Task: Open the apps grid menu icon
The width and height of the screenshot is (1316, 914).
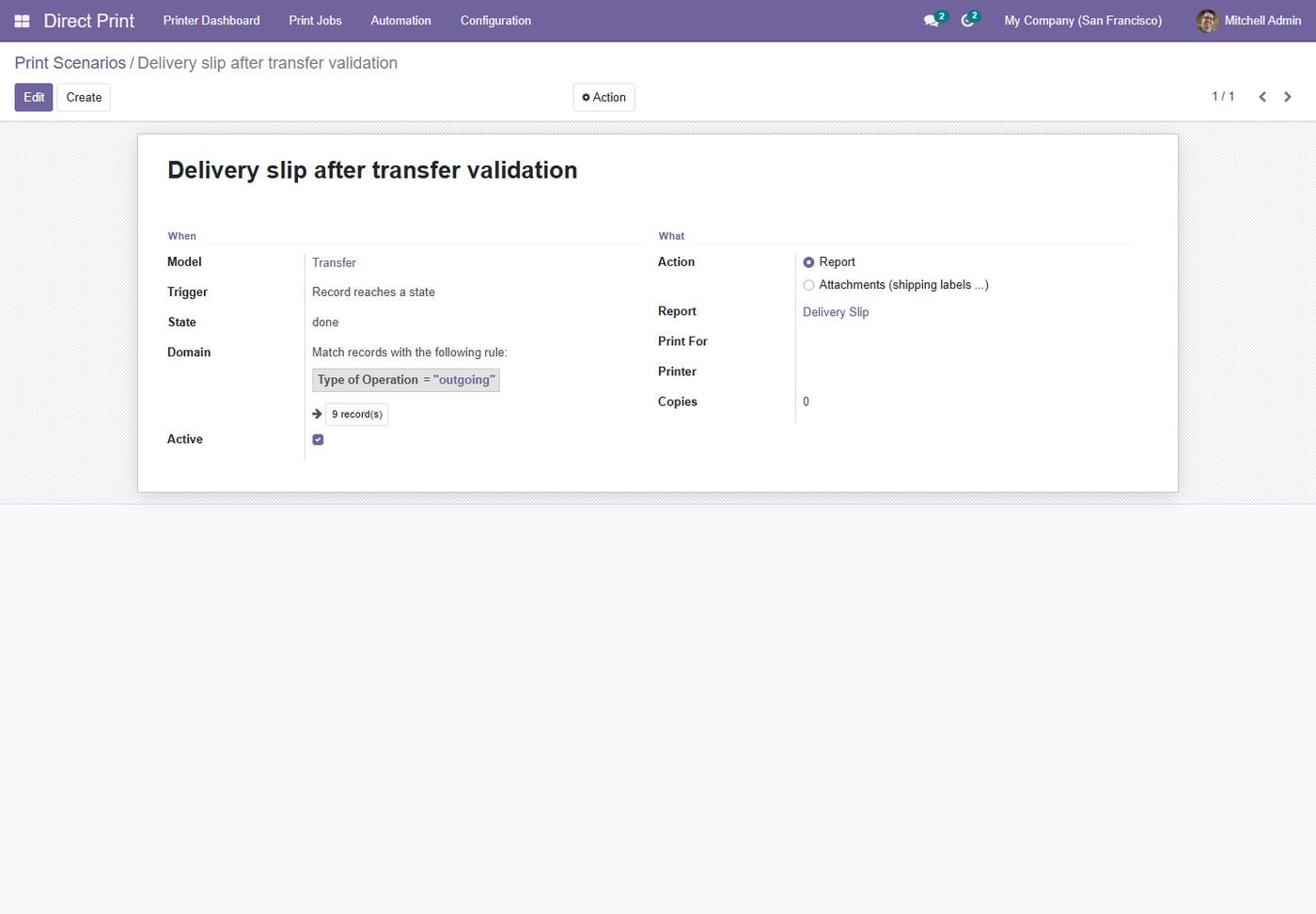Action: (x=22, y=21)
